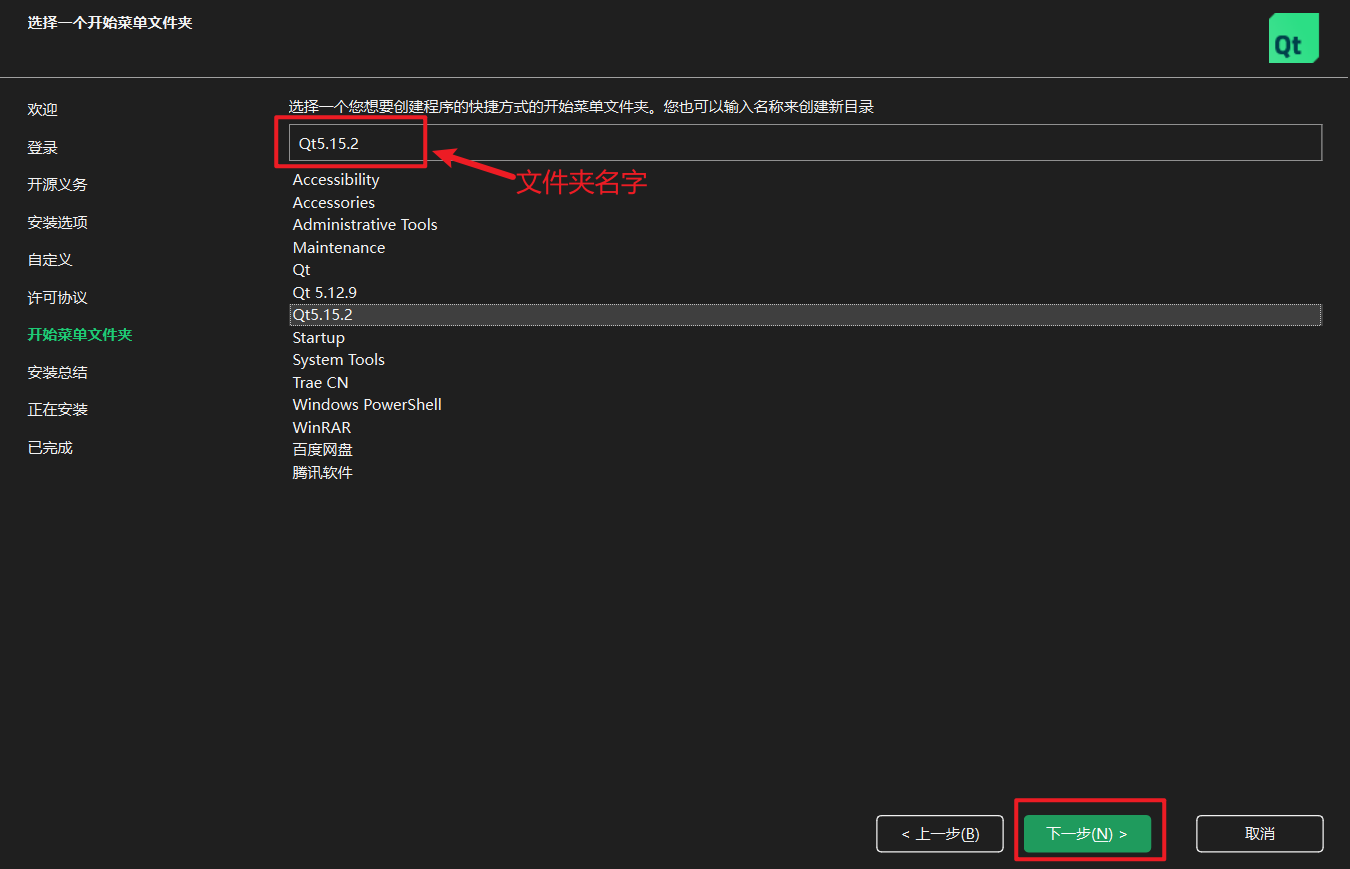Click the 正在安装 sidebar step

point(58,410)
